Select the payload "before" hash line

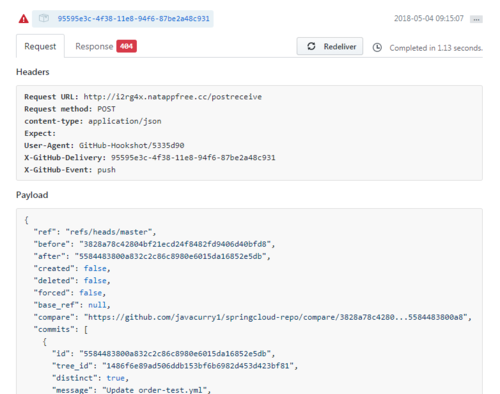coord(154,244)
